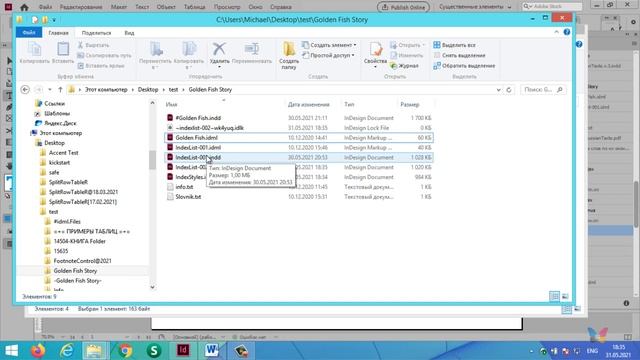Click Invert selection in the ribbon
This screenshot has height=360, width=640.
point(464,66)
